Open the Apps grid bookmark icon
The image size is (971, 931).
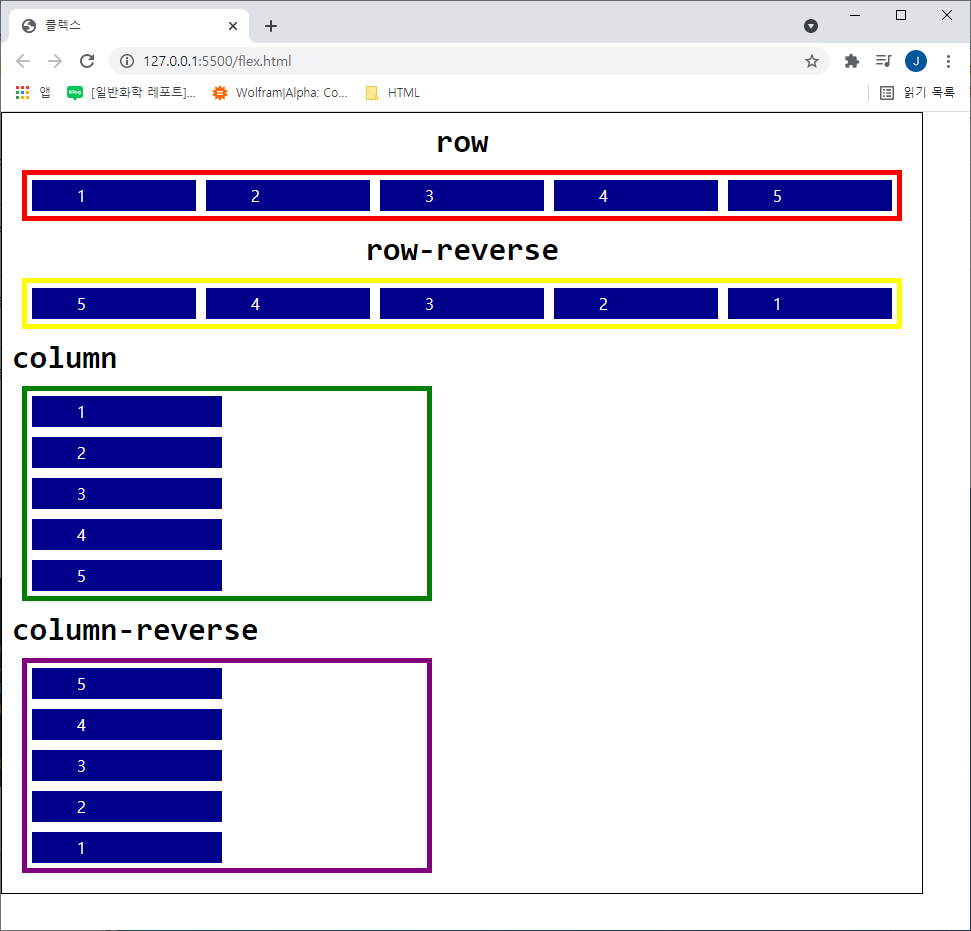[x=22, y=93]
